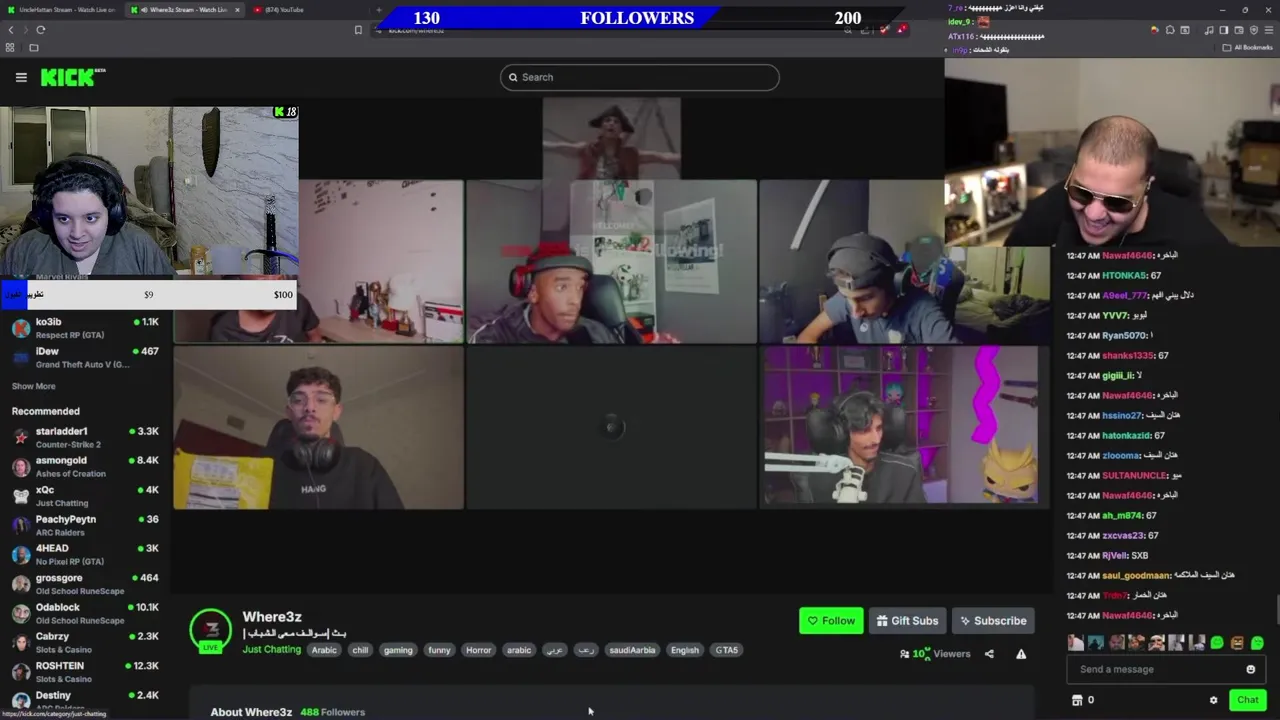The image size is (1280, 720).
Task: Select the GTA5 tag
Action: pos(727,650)
